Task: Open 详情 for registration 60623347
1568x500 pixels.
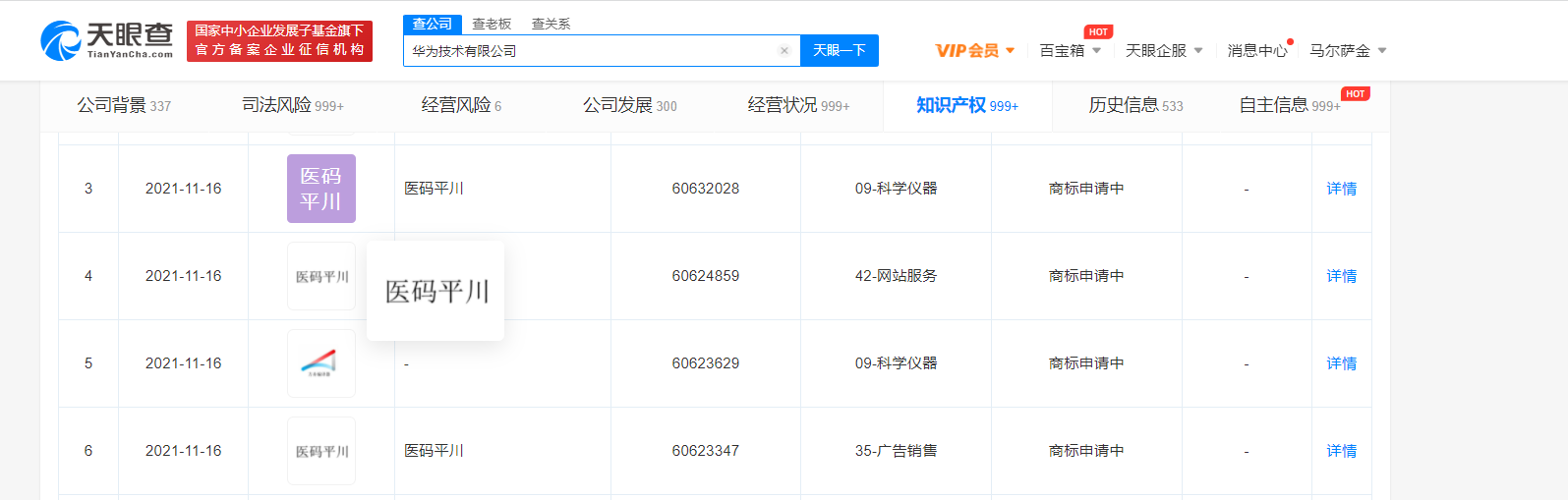Action: tap(1341, 451)
